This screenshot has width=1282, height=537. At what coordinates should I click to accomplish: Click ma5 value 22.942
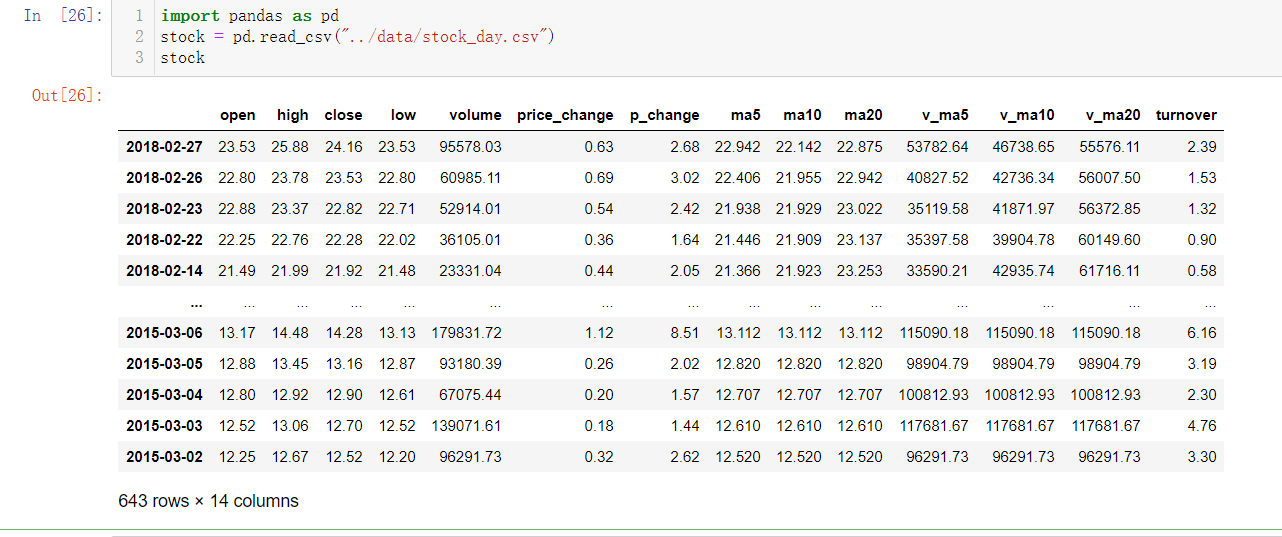pos(738,147)
